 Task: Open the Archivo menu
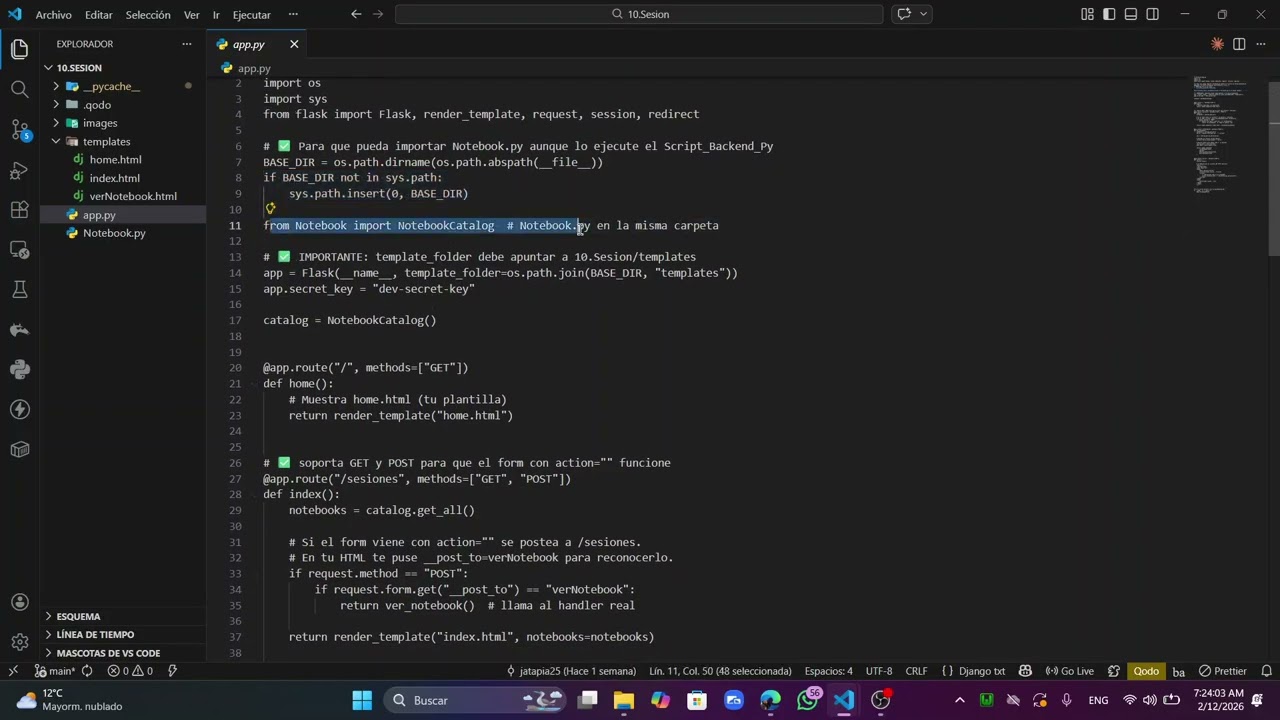[x=53, y=14]
